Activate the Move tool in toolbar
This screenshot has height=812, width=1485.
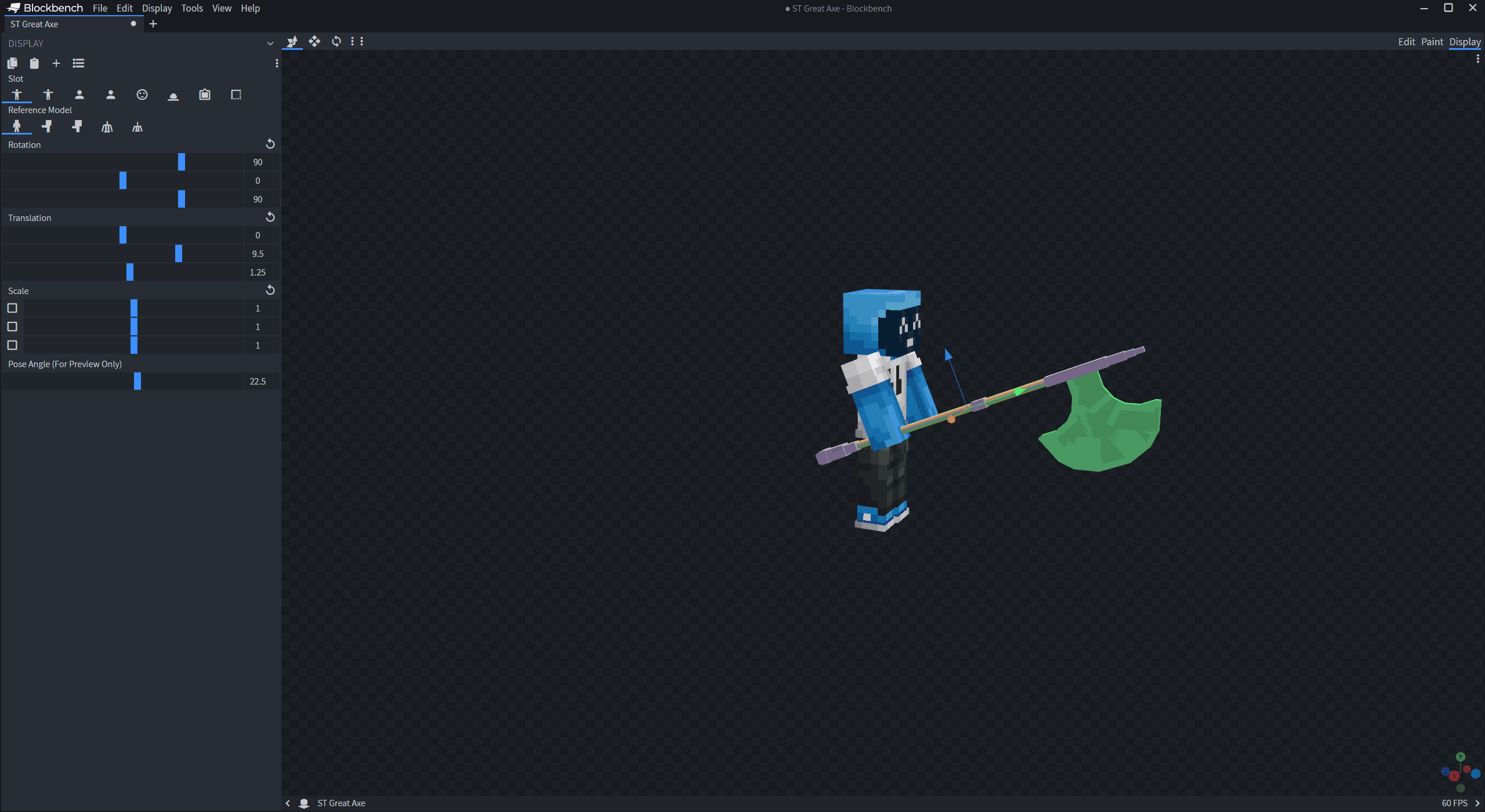pos(314,41)
